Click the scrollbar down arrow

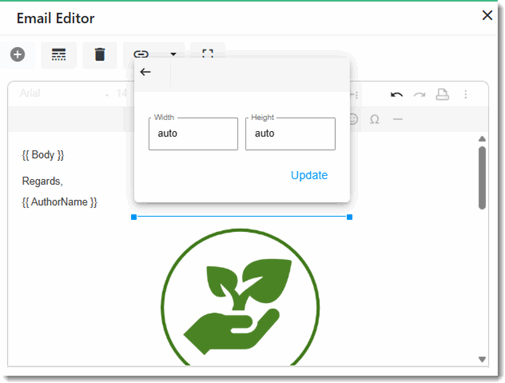pyautogui.click(x=482, y=359)
